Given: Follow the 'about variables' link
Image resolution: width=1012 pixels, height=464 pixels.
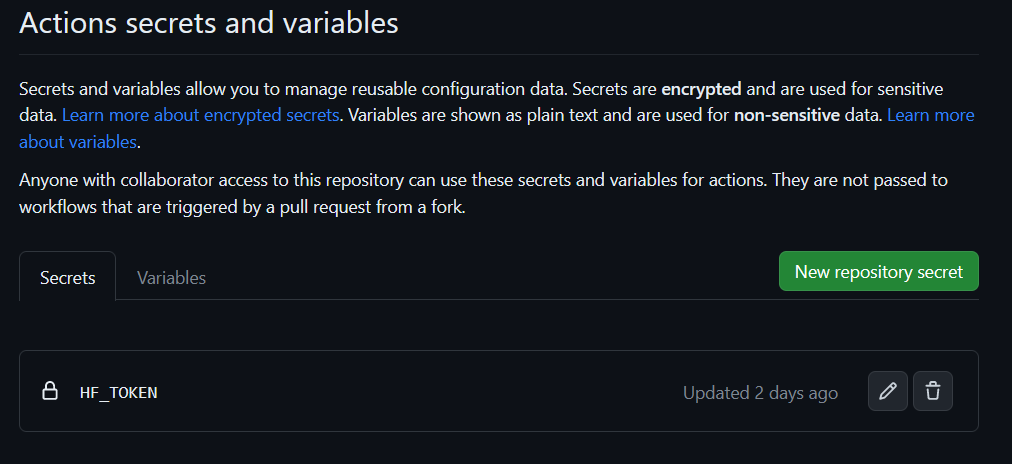Looking at the screenshot, I should (77, 141).
